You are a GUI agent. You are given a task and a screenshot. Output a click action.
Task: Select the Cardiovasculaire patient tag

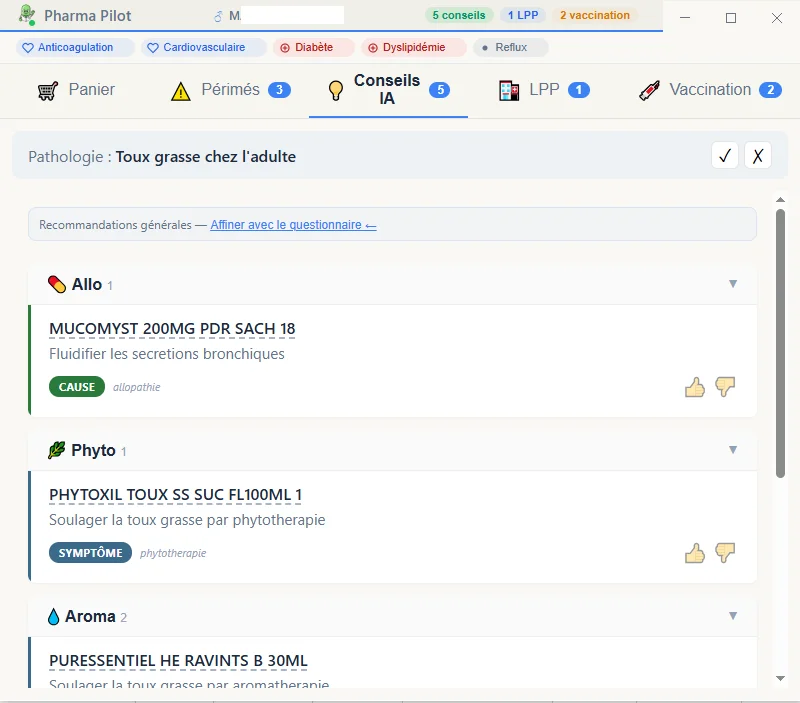pos(204,47)
